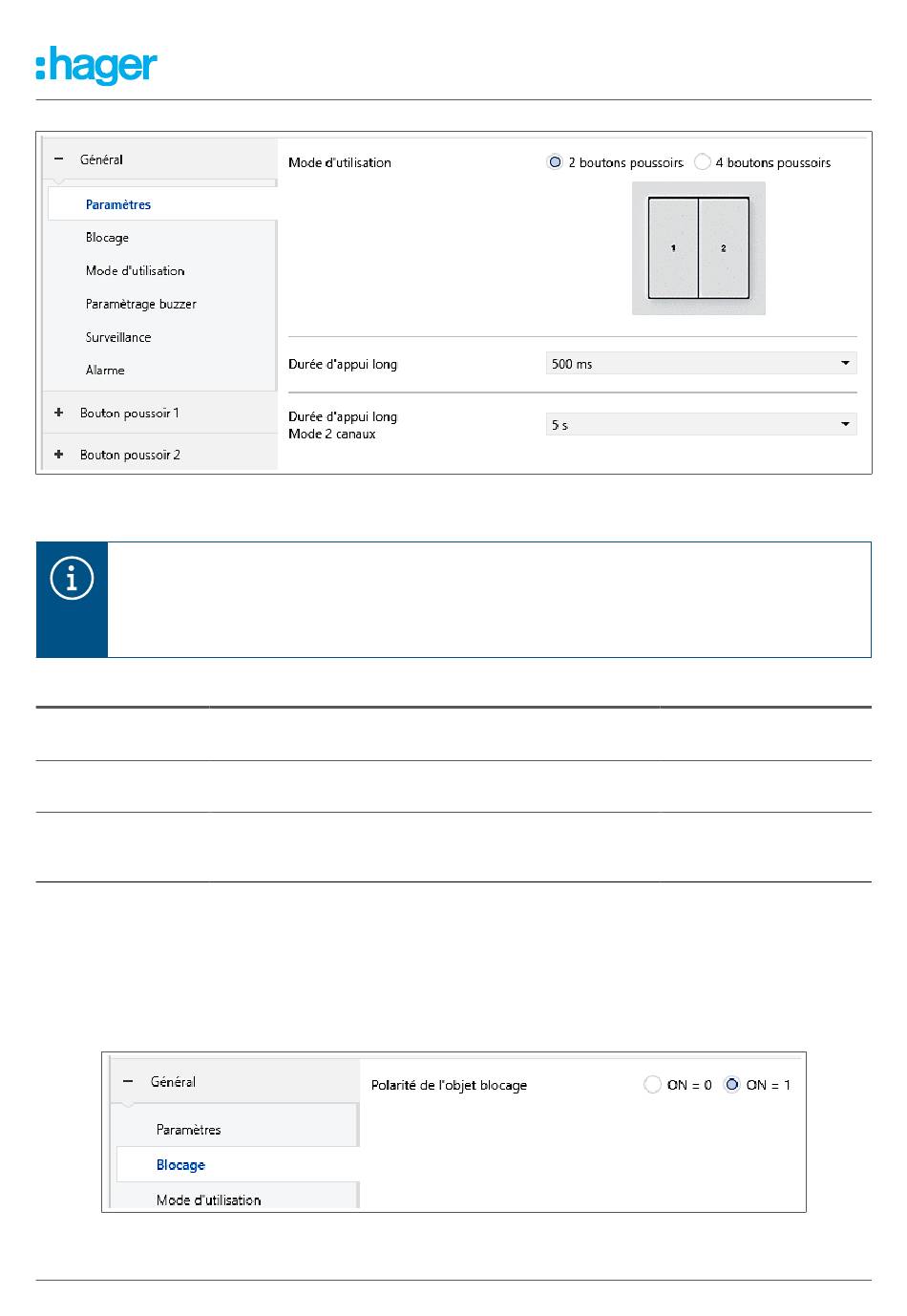Image resolution: width=907 pixels, height=1316 pixels.
Task: Click the hager logo
Action: 96,66
